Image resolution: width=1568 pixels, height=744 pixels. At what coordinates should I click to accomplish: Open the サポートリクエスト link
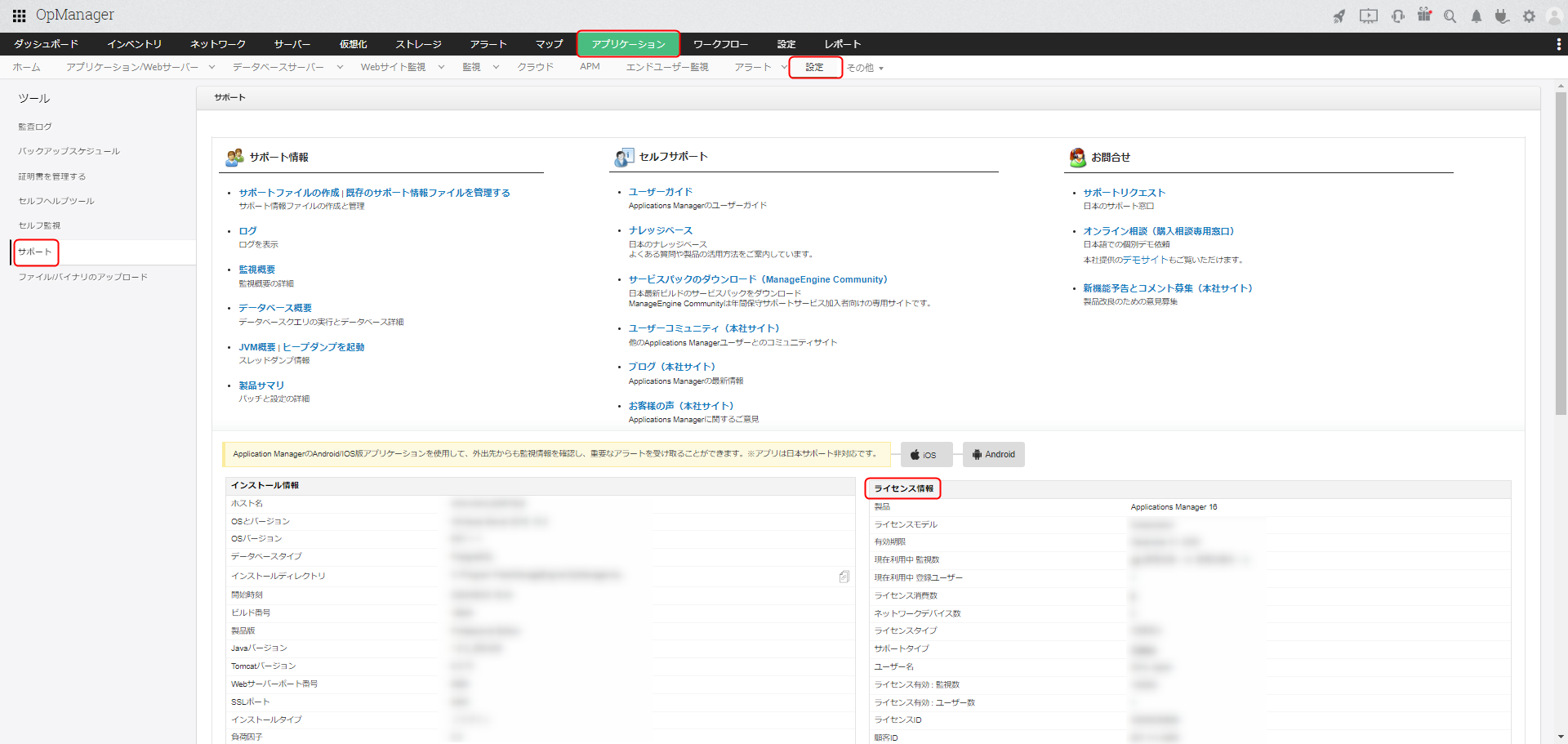coord(1125,193)
